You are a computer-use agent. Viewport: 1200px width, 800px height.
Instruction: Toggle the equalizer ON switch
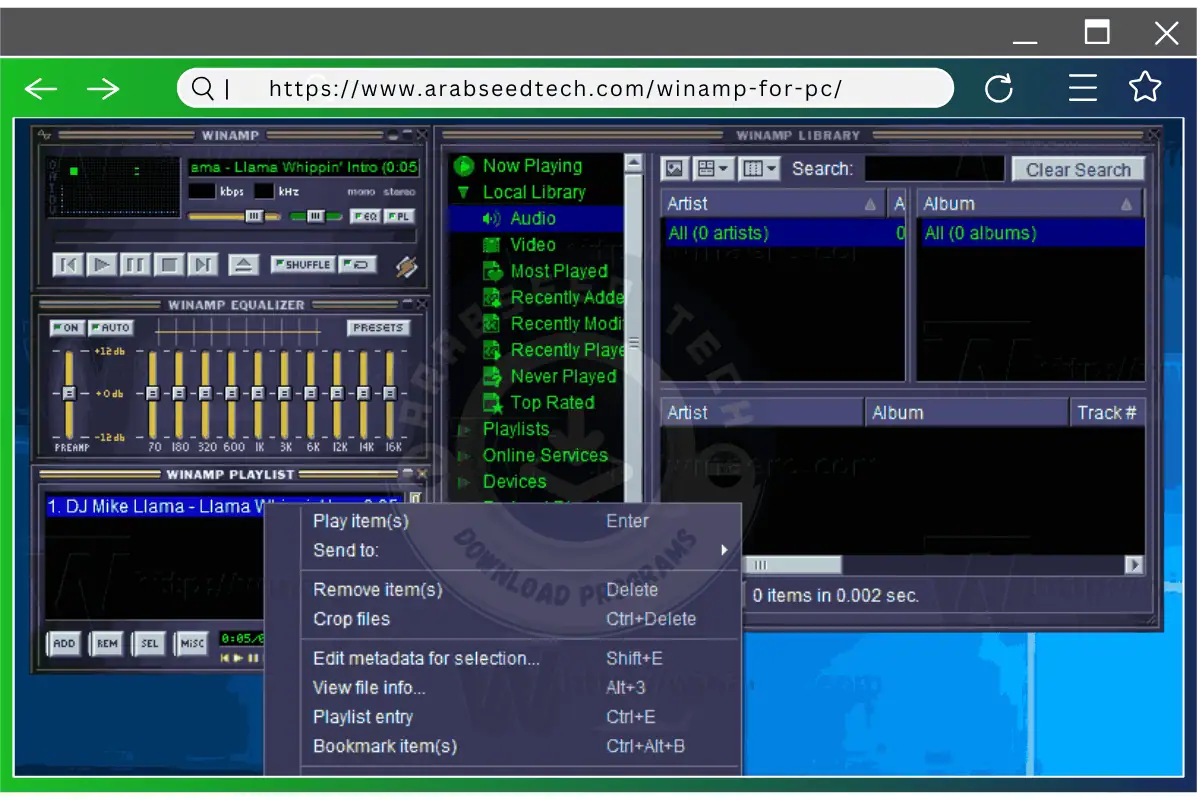tap(66, 327)
